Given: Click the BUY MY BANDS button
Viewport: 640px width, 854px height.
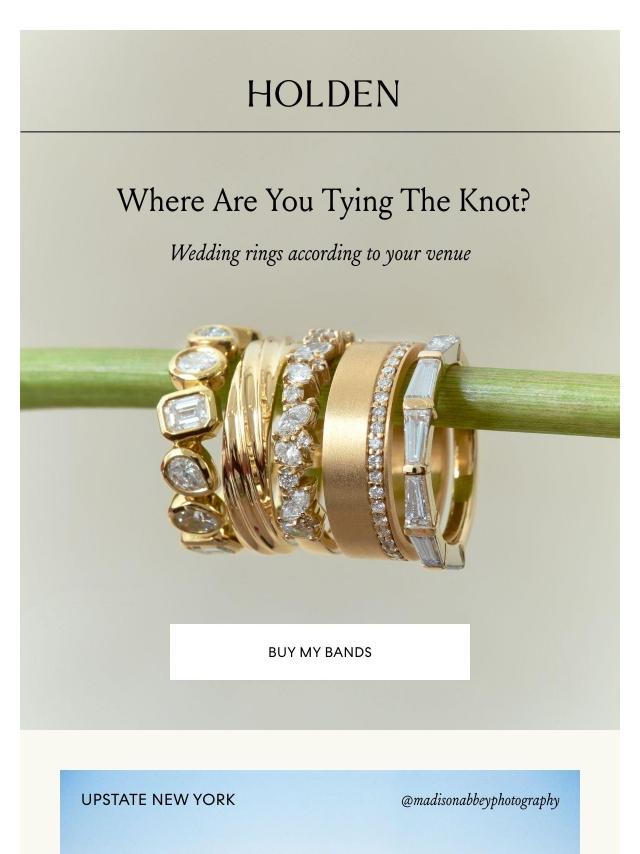Looking at the screenshot, I should click(320, 652).
